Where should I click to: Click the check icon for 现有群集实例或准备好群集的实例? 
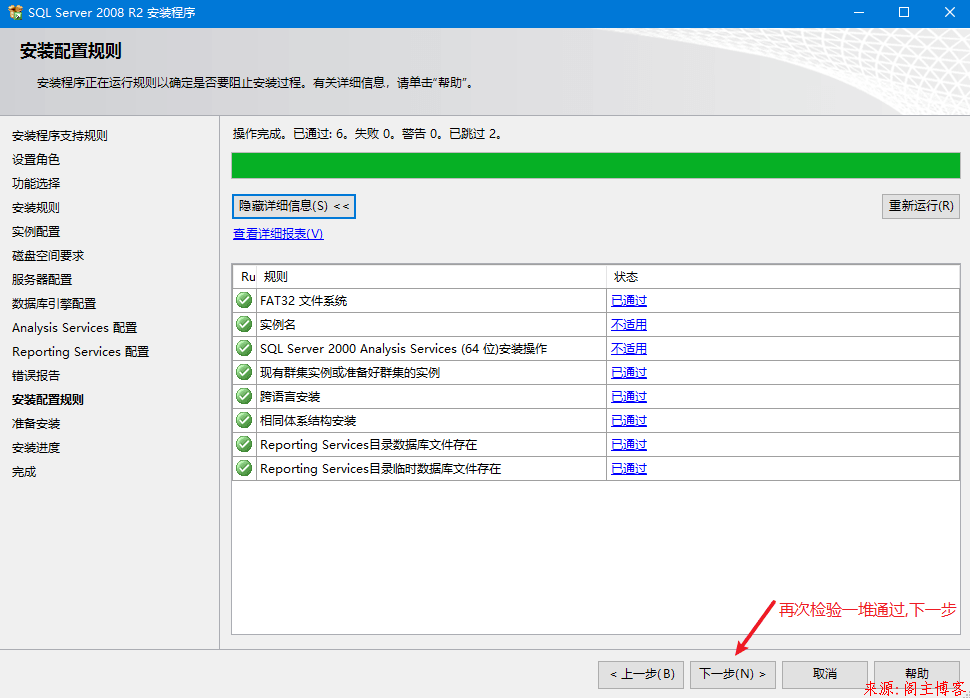(244, 373)
